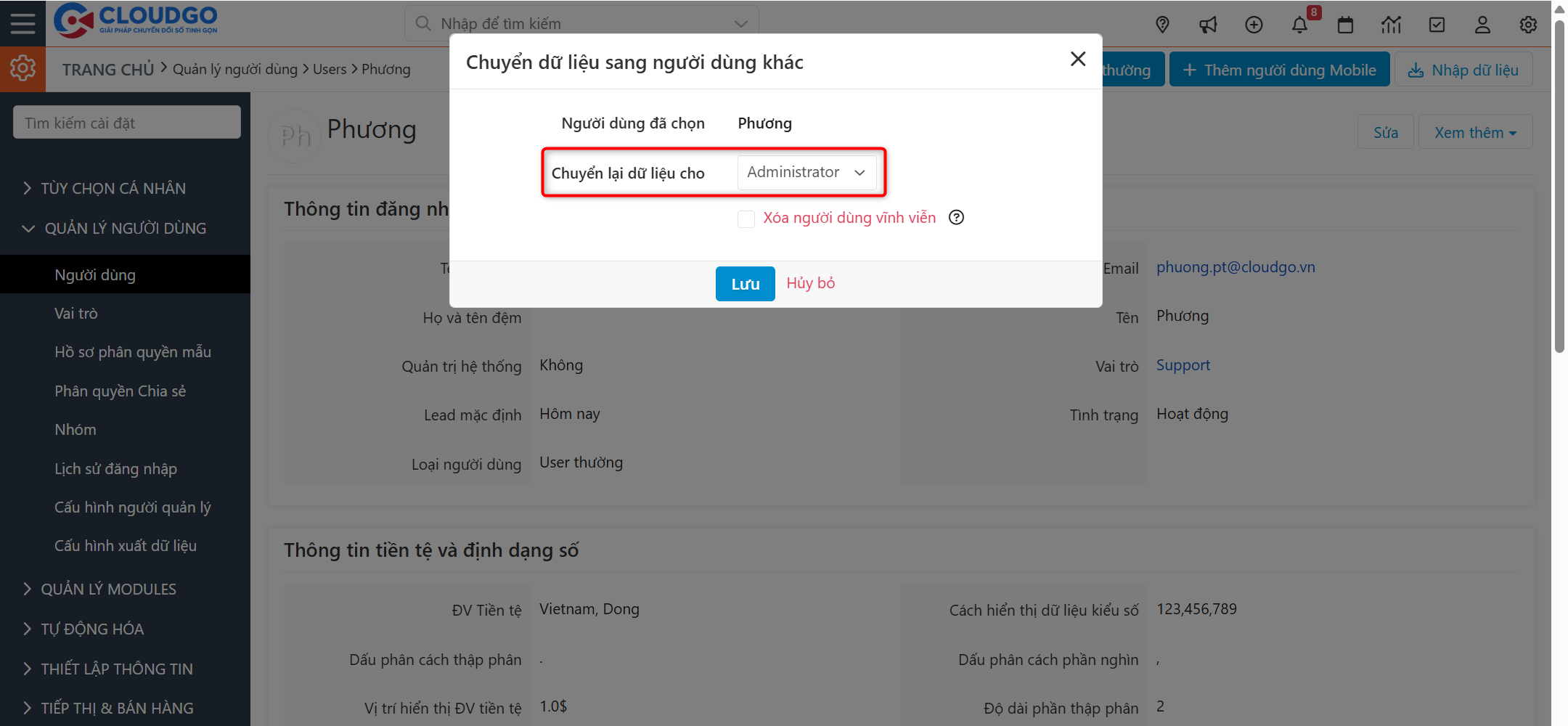Open the email link phuong.pt@cloudgo.vn

pyautogui.click(x=1236, y=266)
